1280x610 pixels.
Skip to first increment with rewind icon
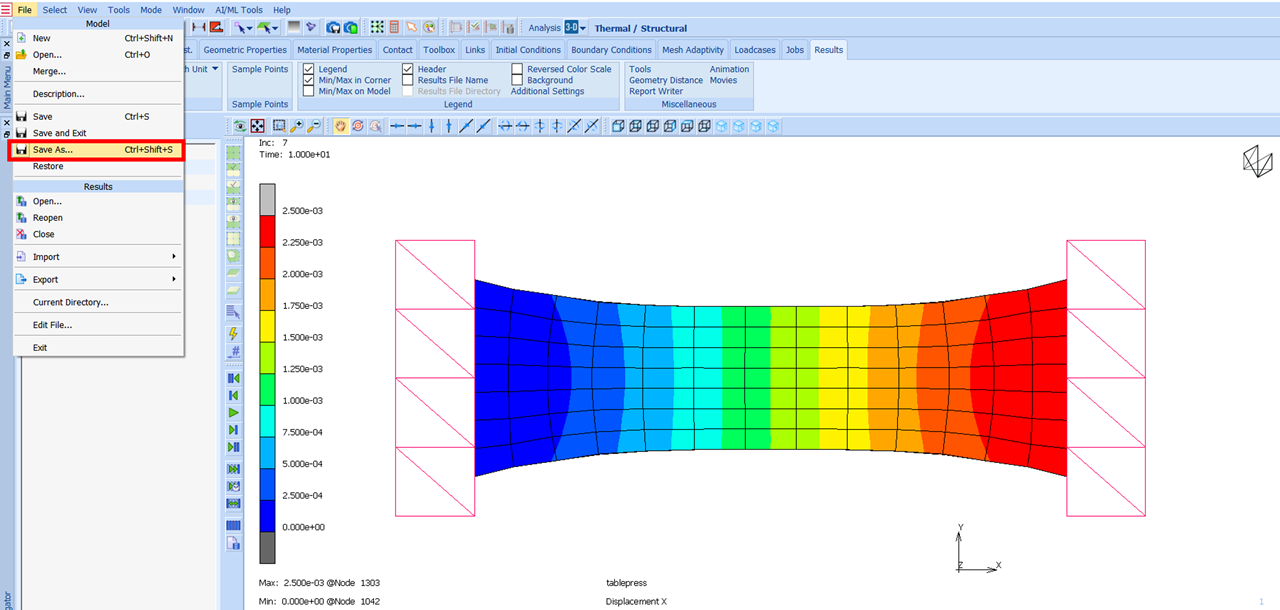click(234, 378)
